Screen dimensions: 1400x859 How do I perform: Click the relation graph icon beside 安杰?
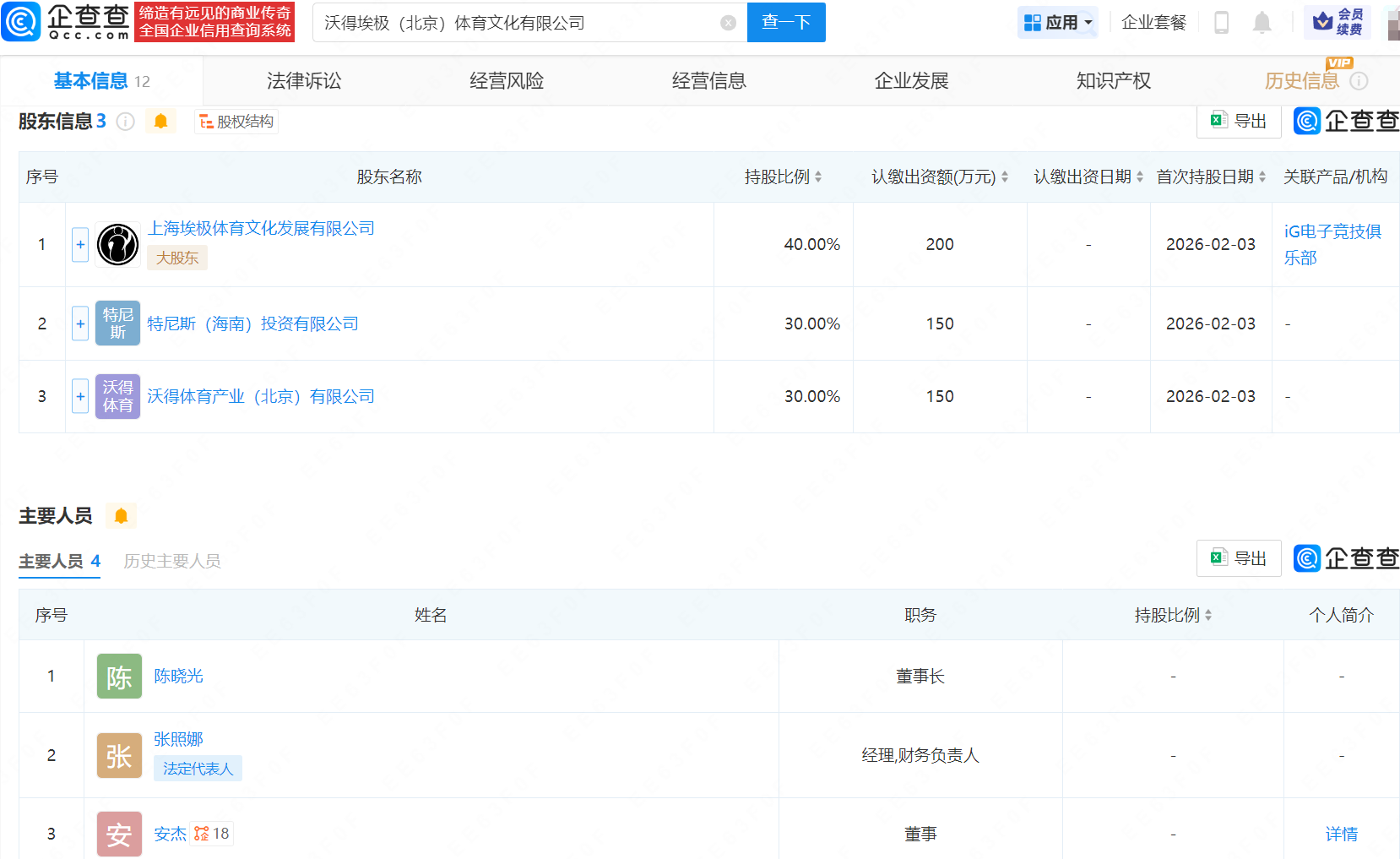click(x=202, y=834)
